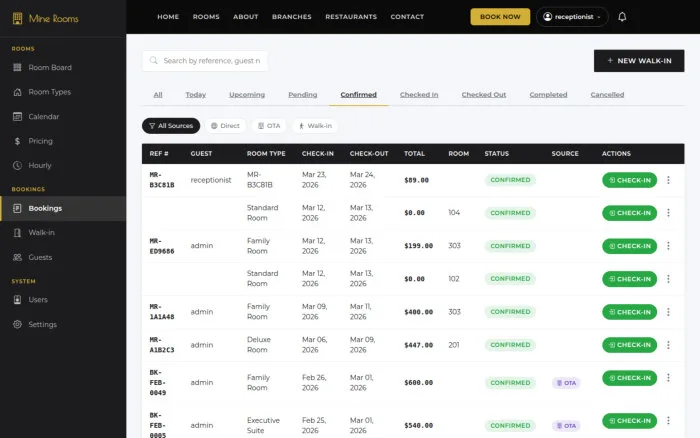The width and height of the screenshot is (700, 438).
Task: Click the ROOM TYPE column header
Action: pos(266,154)
